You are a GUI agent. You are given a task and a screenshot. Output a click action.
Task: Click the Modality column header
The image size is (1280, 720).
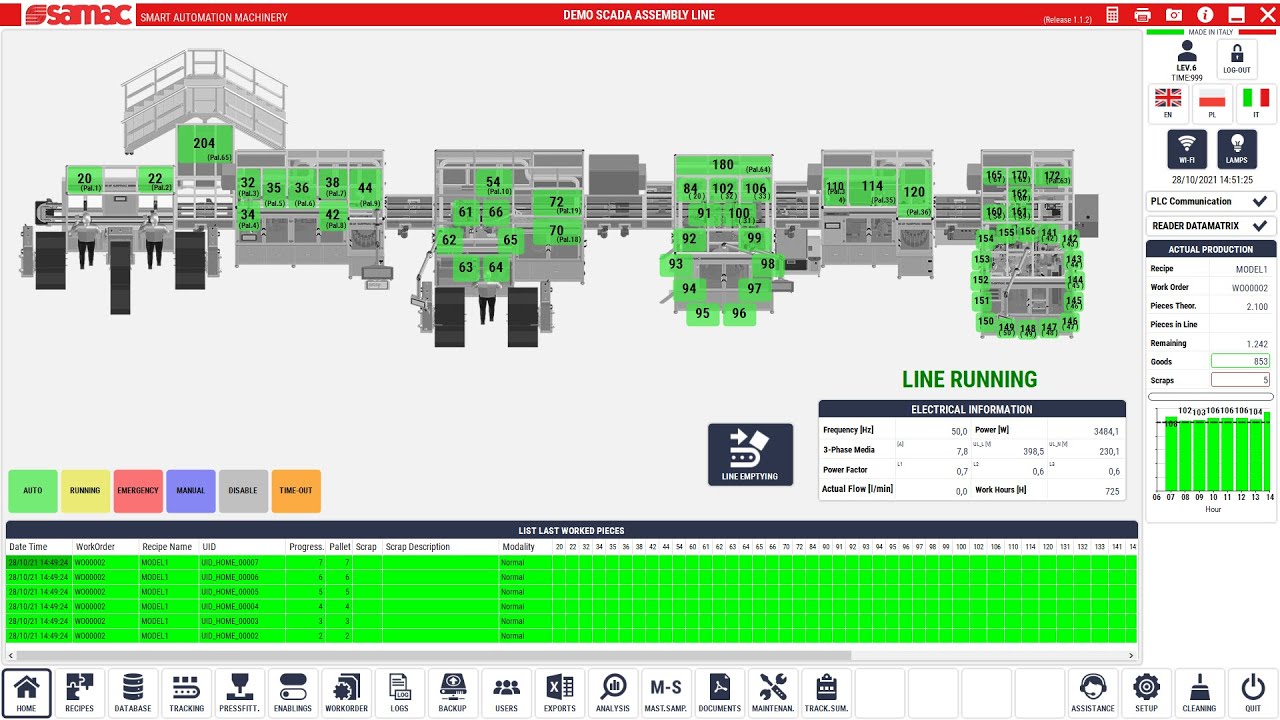526,547
